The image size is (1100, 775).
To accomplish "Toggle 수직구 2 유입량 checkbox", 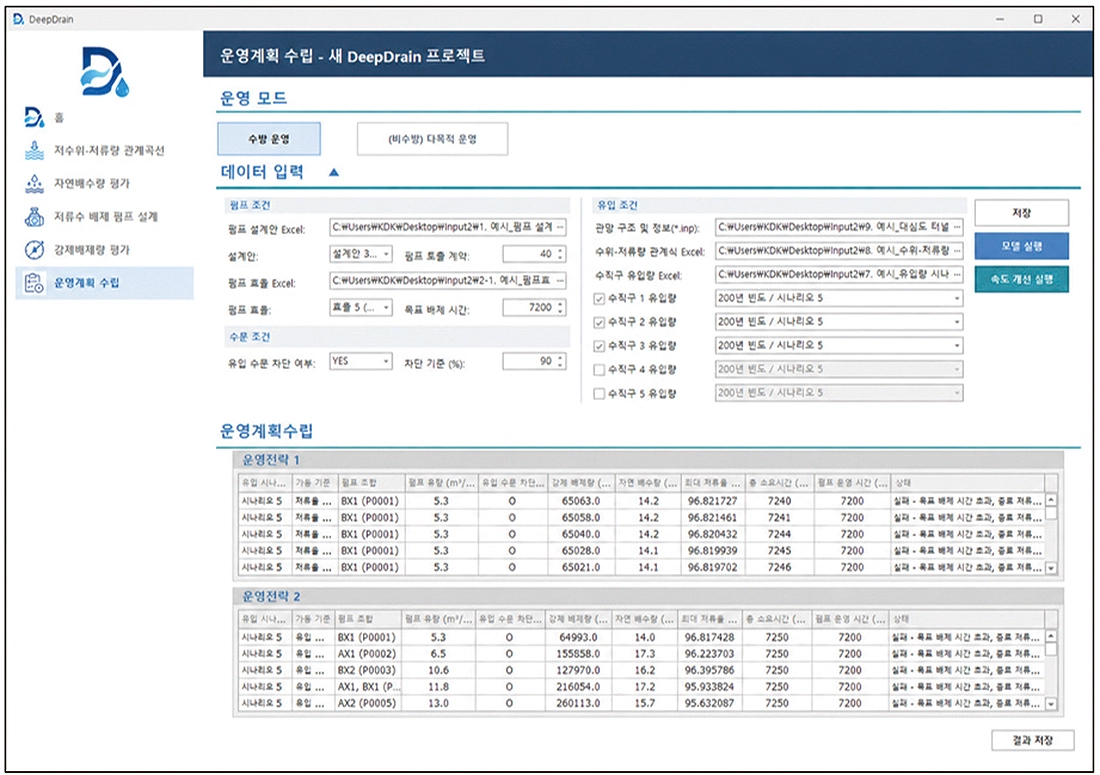I will pyautogui.click(x=599, y=323).
